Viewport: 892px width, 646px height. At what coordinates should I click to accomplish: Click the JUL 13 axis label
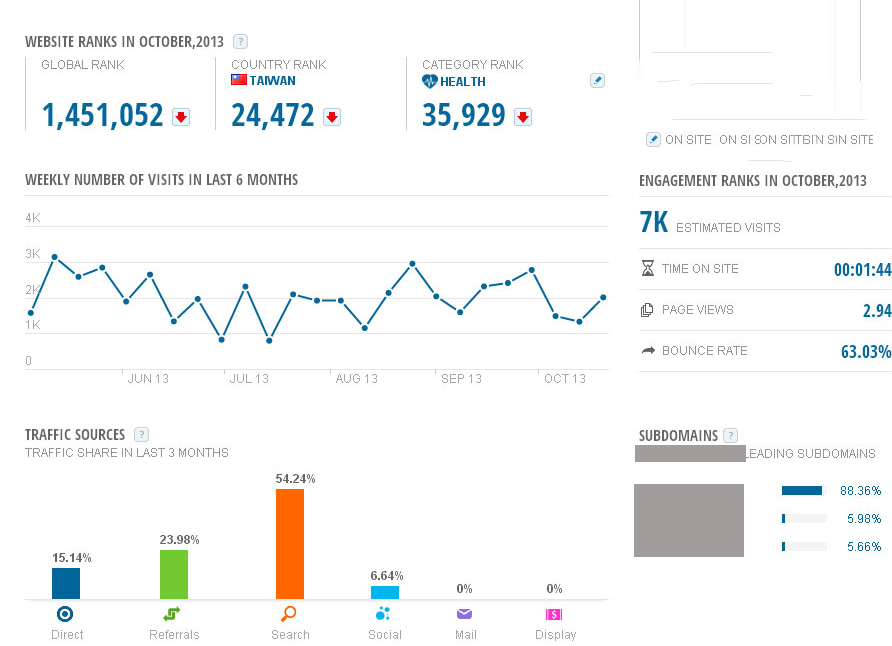click(249, 379)
